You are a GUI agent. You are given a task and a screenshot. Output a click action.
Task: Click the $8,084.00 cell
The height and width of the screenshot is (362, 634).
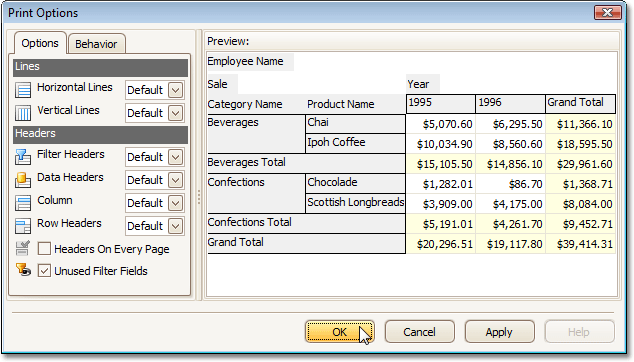click(x=581, y=204)
